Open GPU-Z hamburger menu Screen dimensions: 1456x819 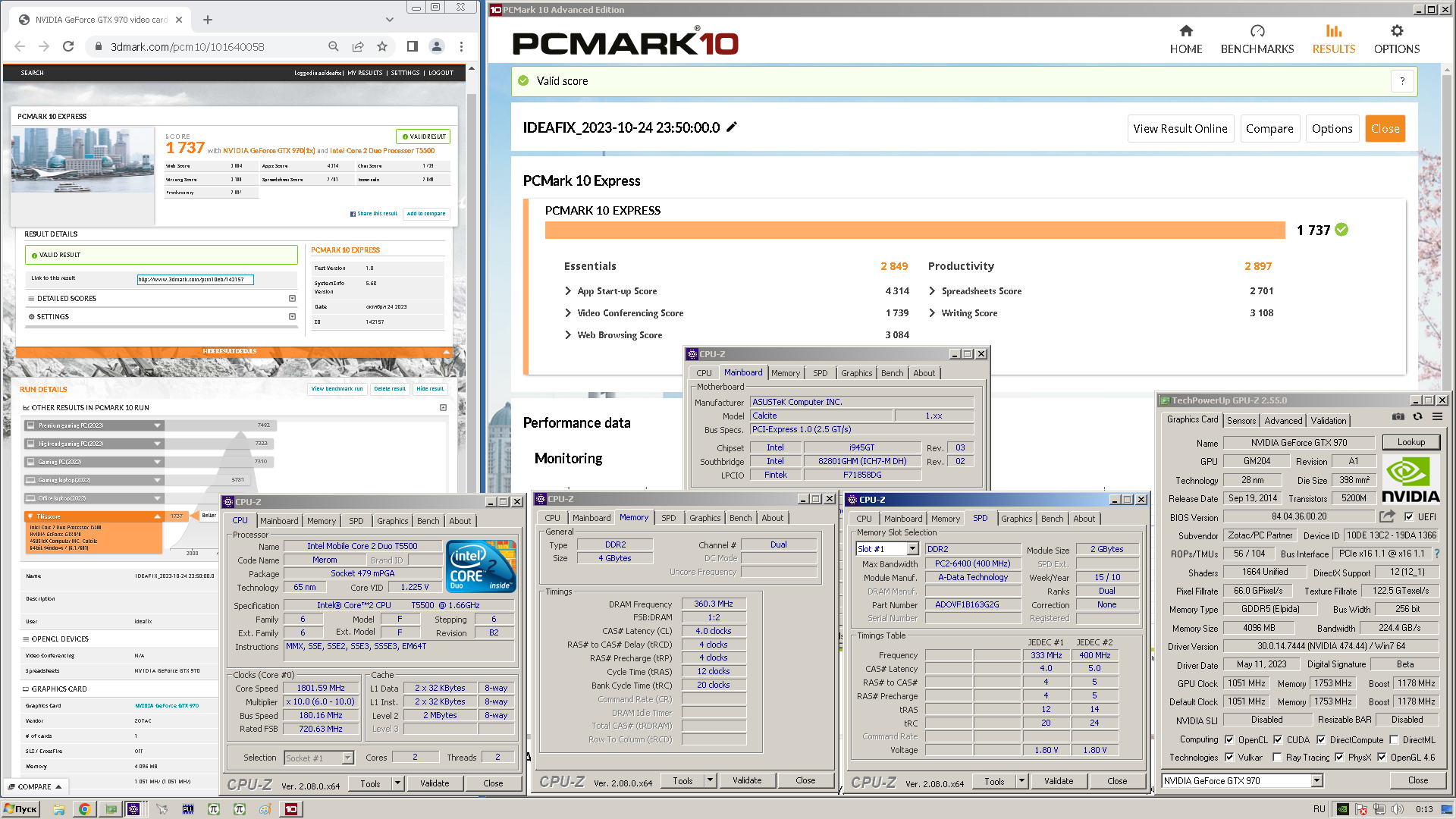pyautogui.click(x=1437, y=416)
